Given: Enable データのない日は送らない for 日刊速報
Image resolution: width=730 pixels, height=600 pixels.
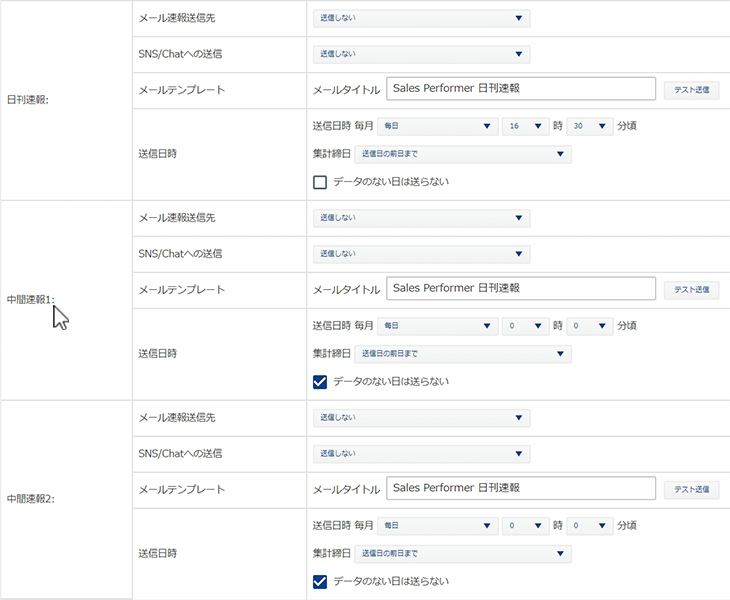Looking at the screenshot, I should (320, 182).
